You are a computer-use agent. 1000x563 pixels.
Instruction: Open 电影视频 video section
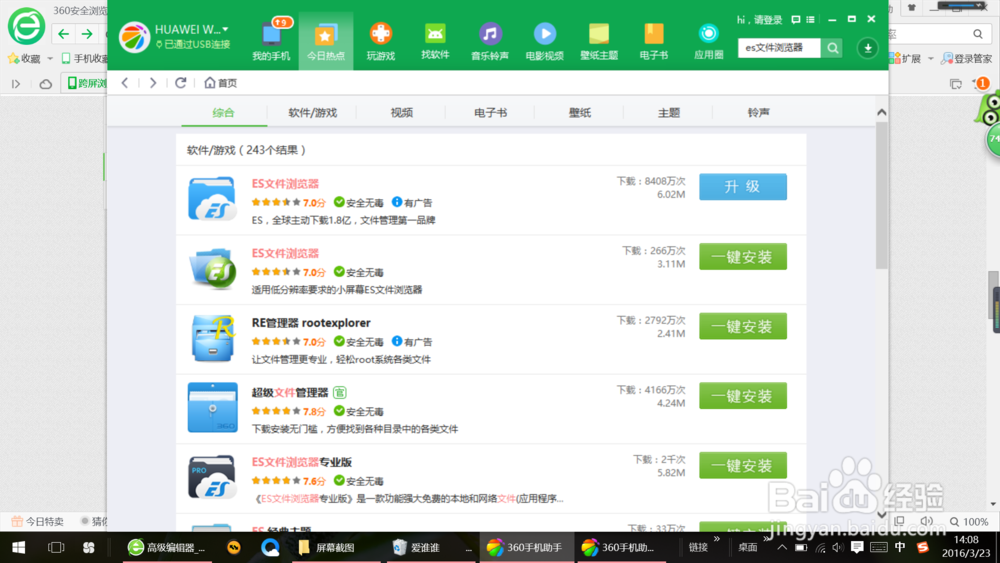tap(544, 40)
